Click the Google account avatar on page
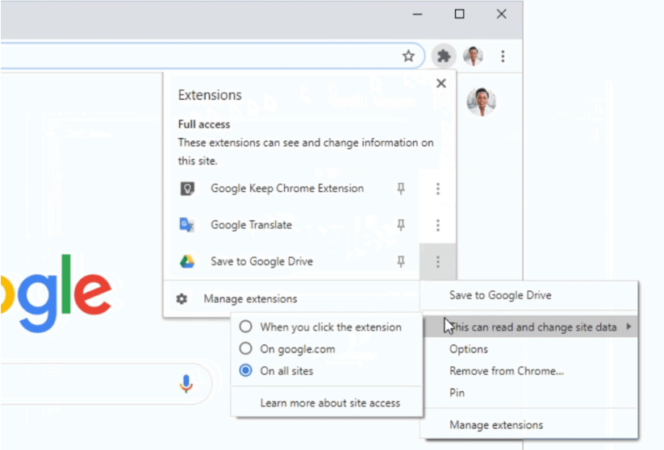Viewport: 664px width, 450px height. pos(481,101)
